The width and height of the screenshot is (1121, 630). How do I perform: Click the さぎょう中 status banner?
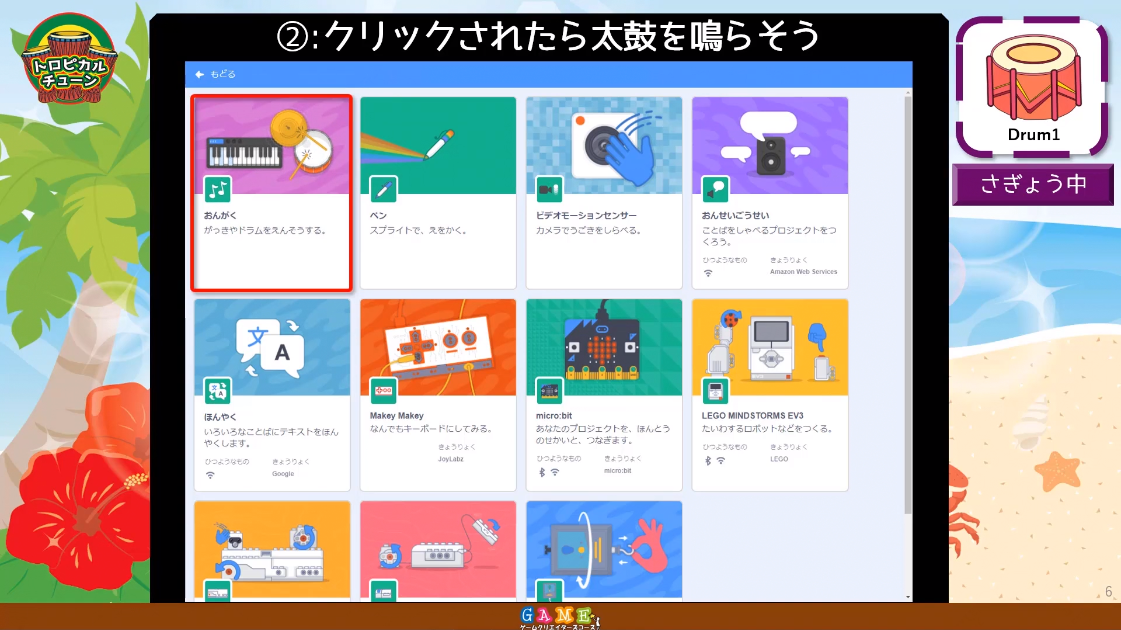point(1032,184)
